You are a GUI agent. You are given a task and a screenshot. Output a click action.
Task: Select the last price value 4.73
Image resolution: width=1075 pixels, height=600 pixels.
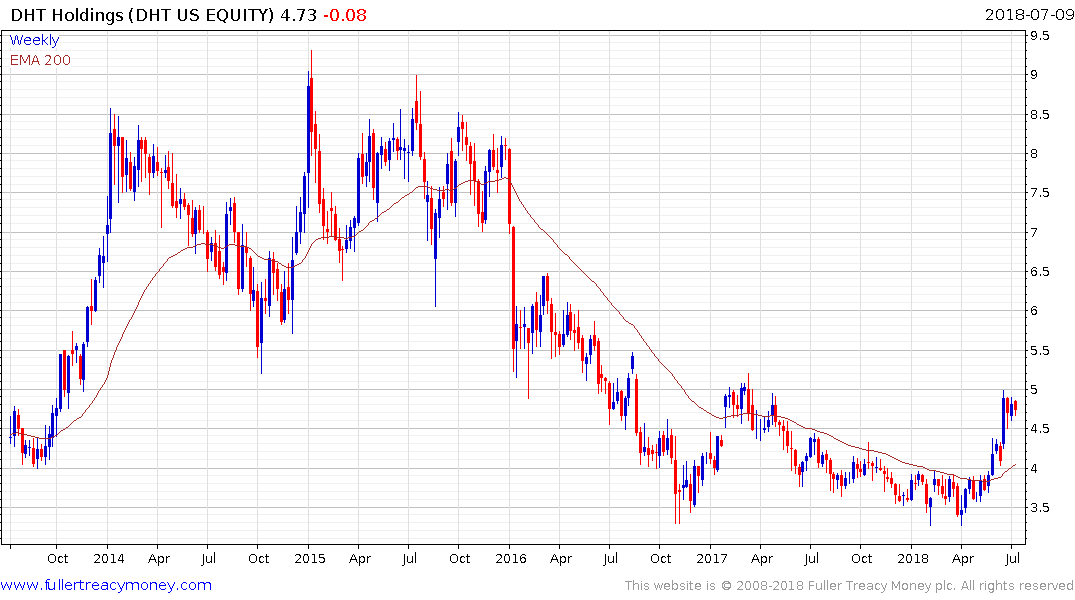tap(298, 14)
